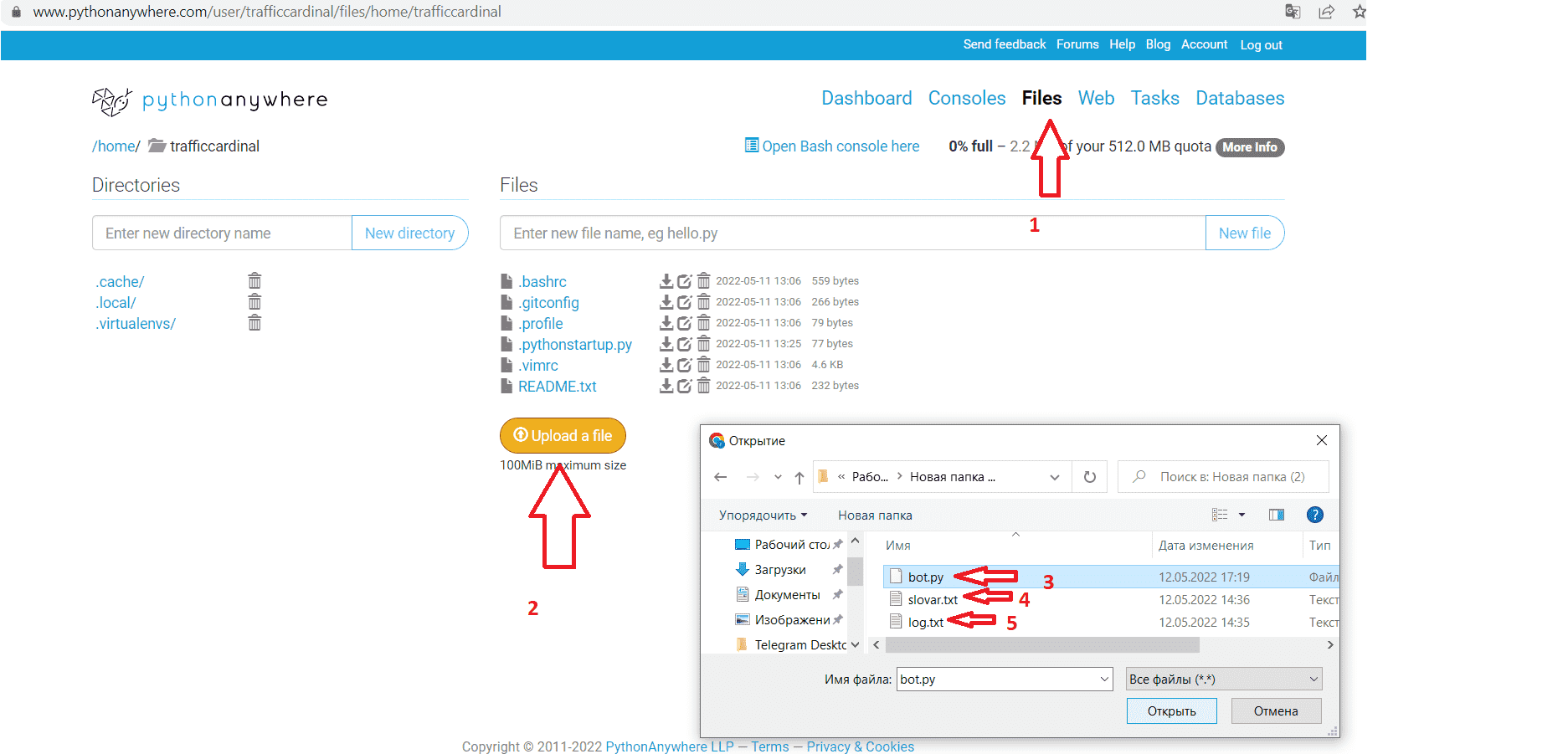This screenshot has height=754, width=1568.
Task: Delete the .vimrc file
Action: click(x=703, y=365)
